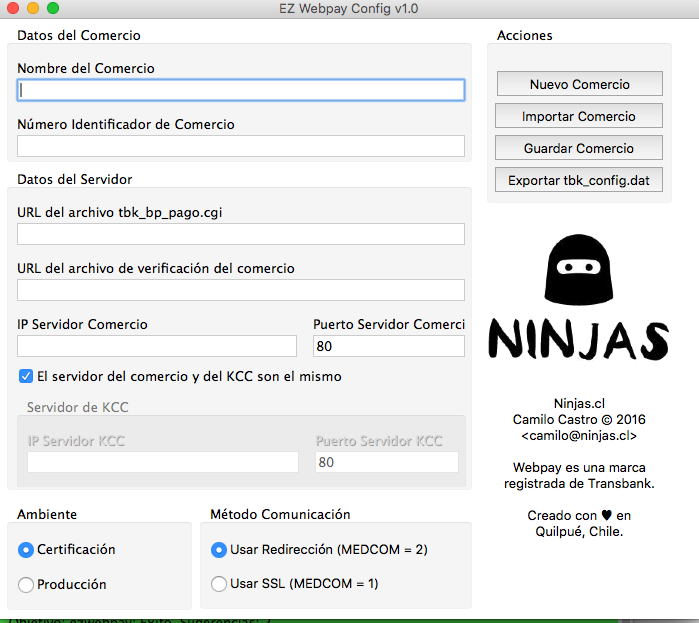The width and height of the screenshot is (699, 623).
Task: Click the Datos del Servidor heading
Action: 75,179
